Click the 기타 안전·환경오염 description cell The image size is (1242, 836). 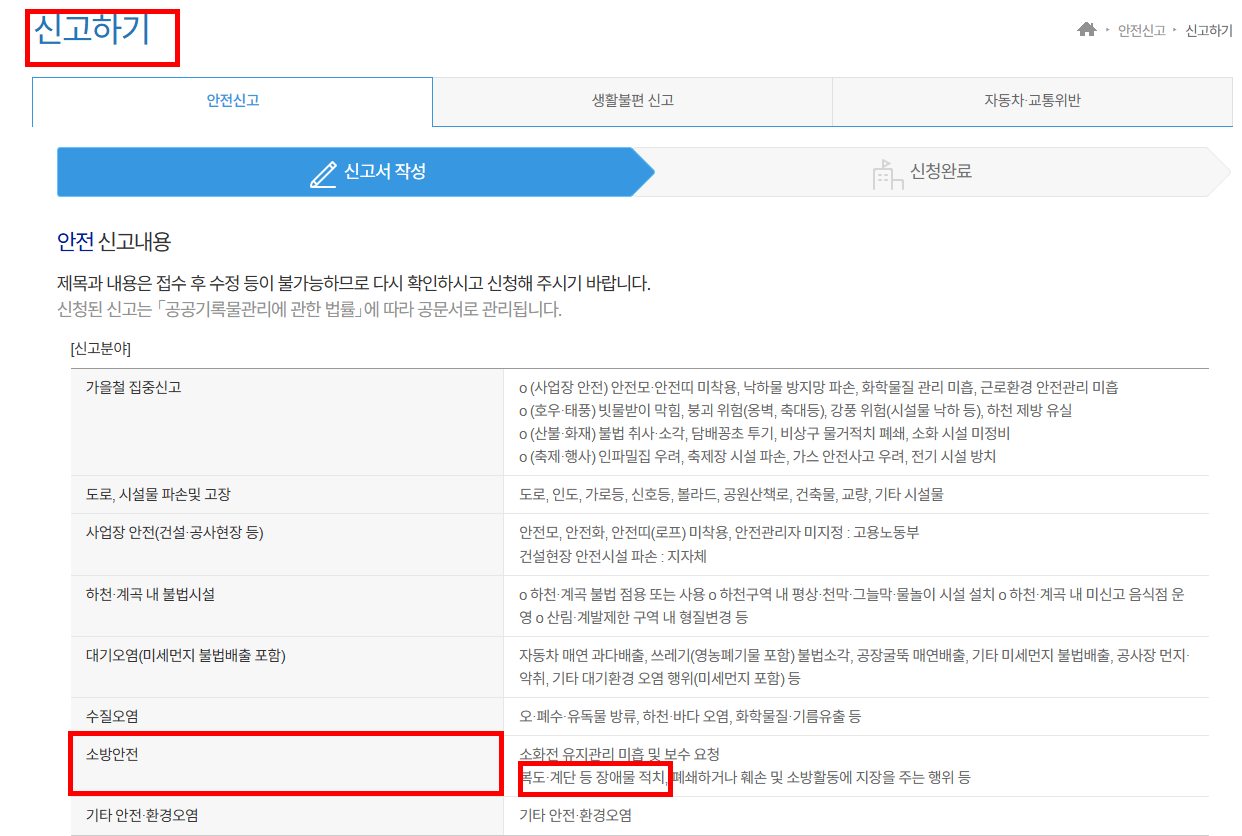857,816
